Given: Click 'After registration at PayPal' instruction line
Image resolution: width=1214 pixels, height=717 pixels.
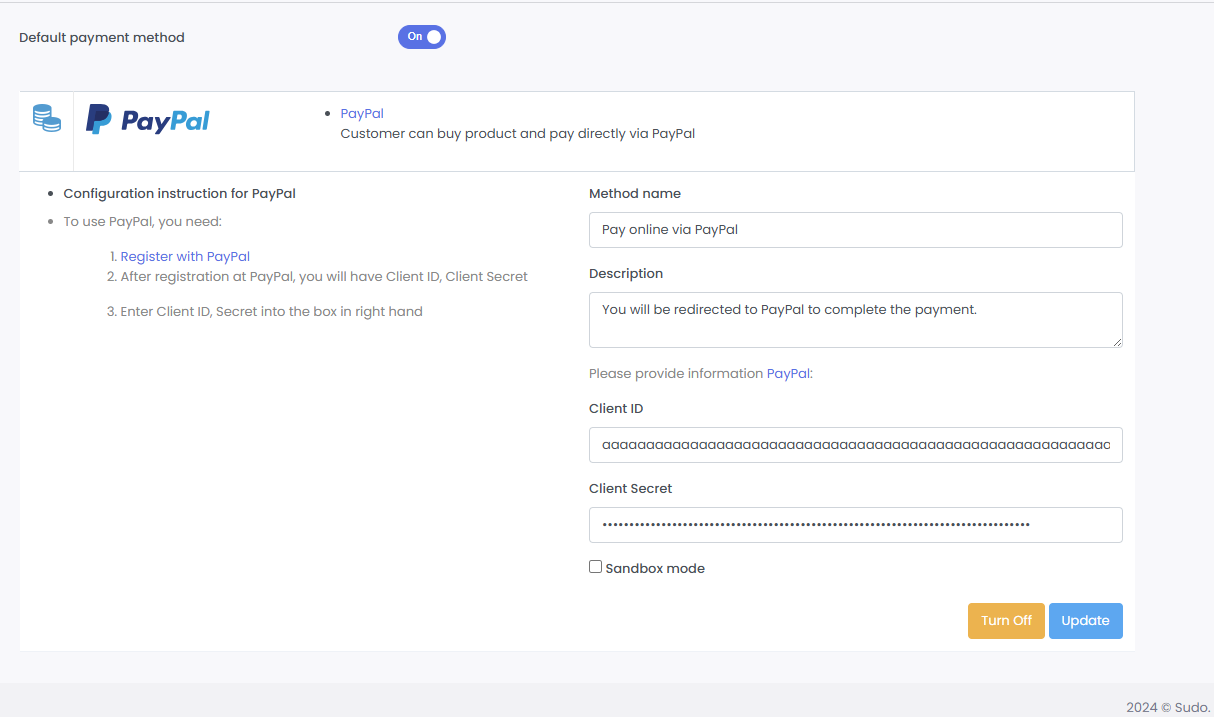Looking at the screenshot, I should click(324, 277).
